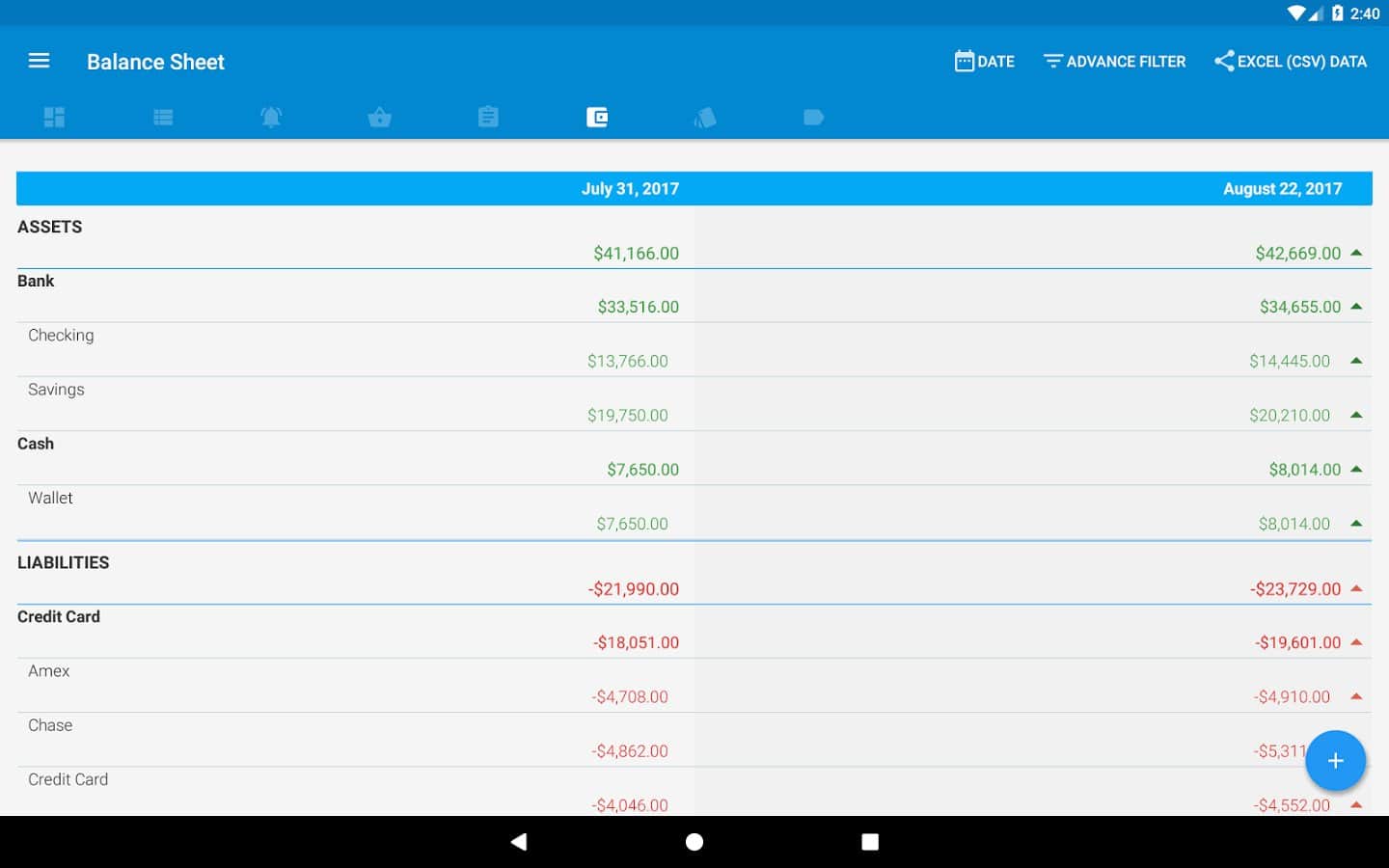Viewport: 1389px width, 868px height.
Task: Click the July 31, 2017 column header
Action: (x=630, y=189)
